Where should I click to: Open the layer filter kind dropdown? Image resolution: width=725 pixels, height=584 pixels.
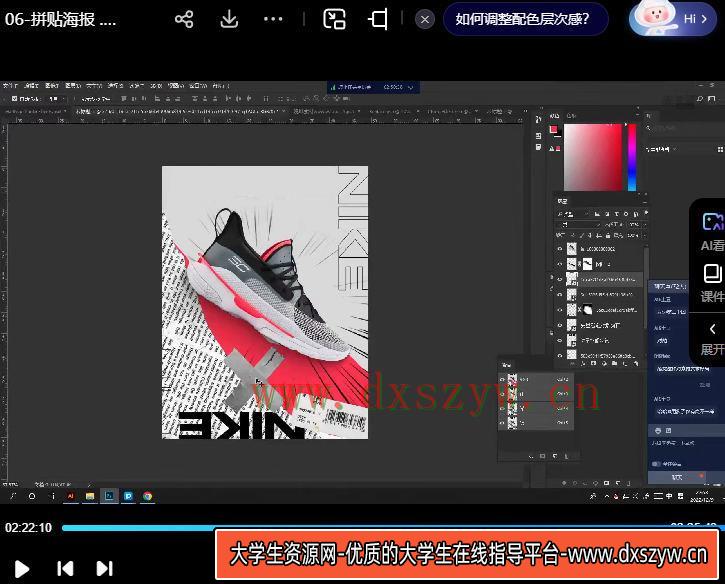[573, 214]
